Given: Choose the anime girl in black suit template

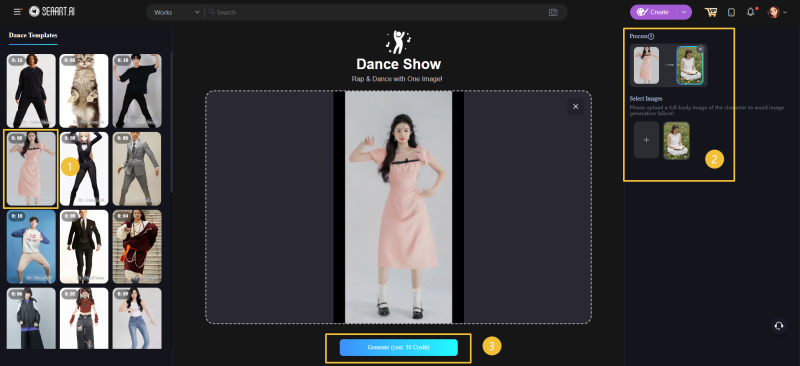Looking at the screenshot, I should tap(84, 169).
